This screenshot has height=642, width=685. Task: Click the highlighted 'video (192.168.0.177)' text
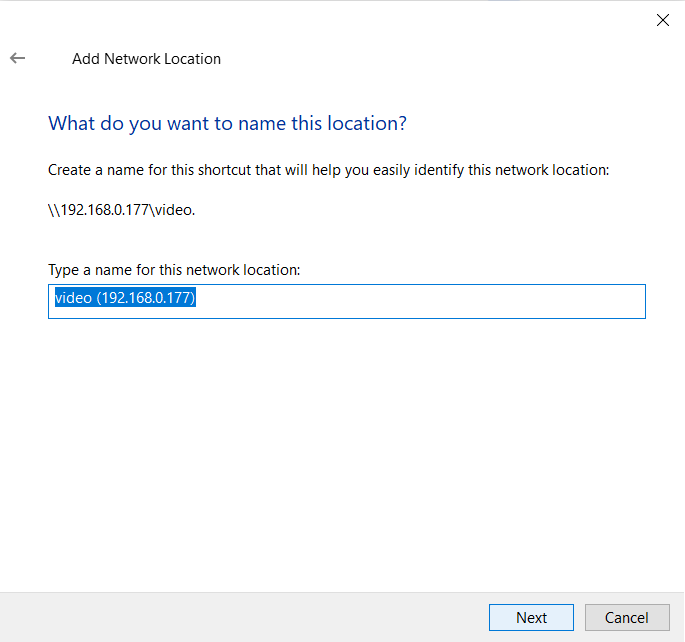[x=125, y=297]
